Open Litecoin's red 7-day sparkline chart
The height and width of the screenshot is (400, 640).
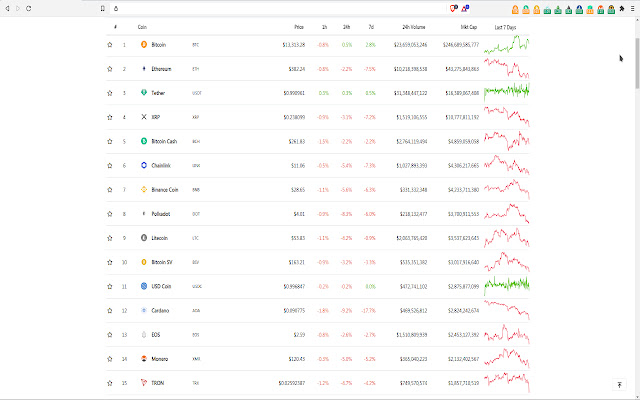(x=507, y=238)
